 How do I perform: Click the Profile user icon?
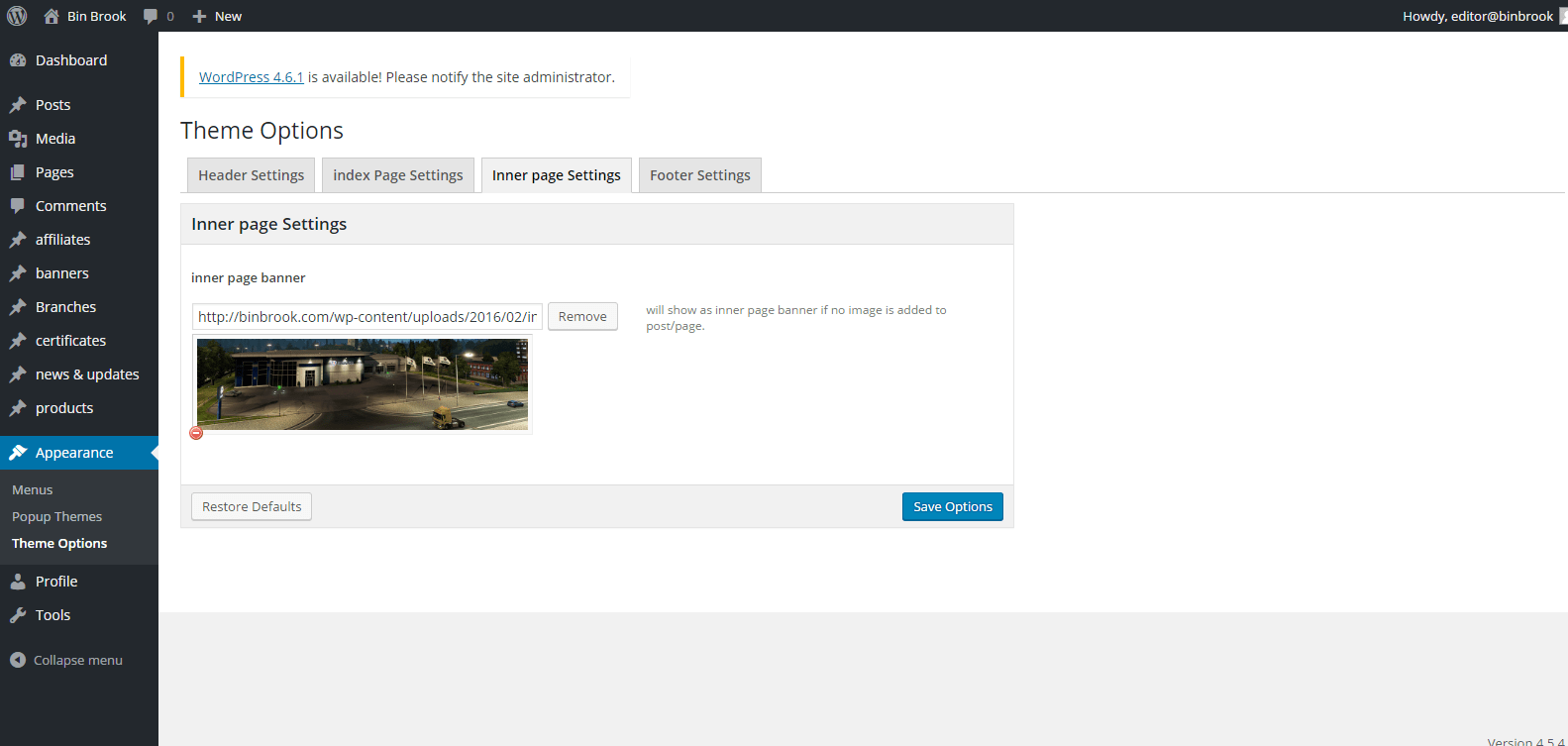[x=18, y=582]
